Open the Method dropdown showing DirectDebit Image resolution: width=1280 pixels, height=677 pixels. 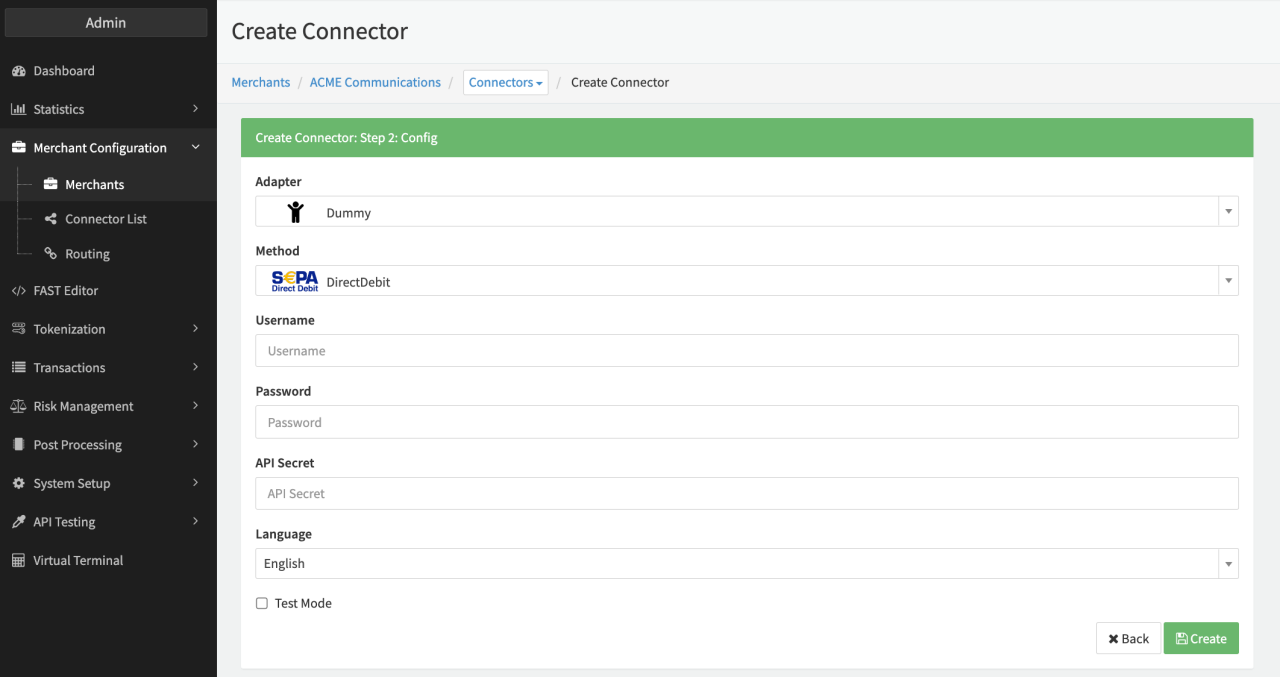[746, 281]
